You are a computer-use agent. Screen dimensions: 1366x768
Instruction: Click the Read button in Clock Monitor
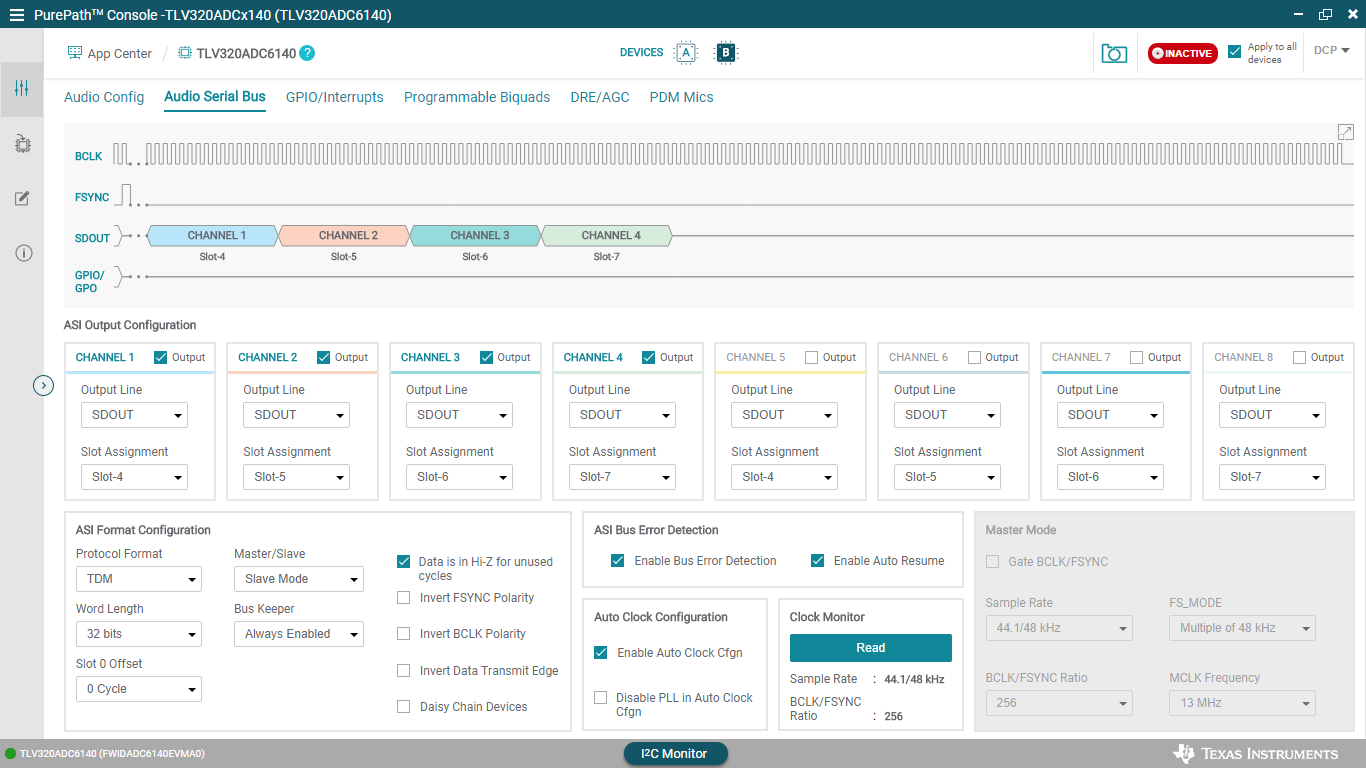[x=870, y=648]
